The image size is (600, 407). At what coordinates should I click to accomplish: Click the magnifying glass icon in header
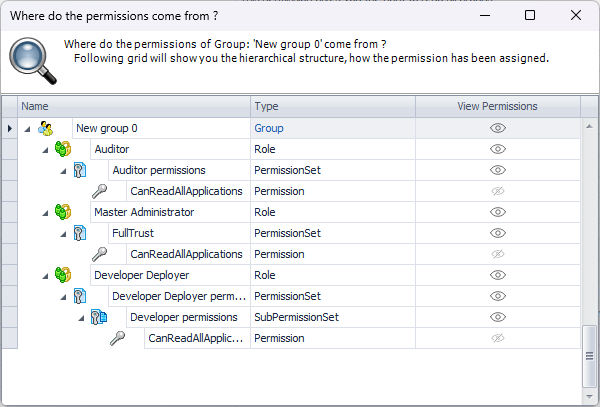[33, 59]
